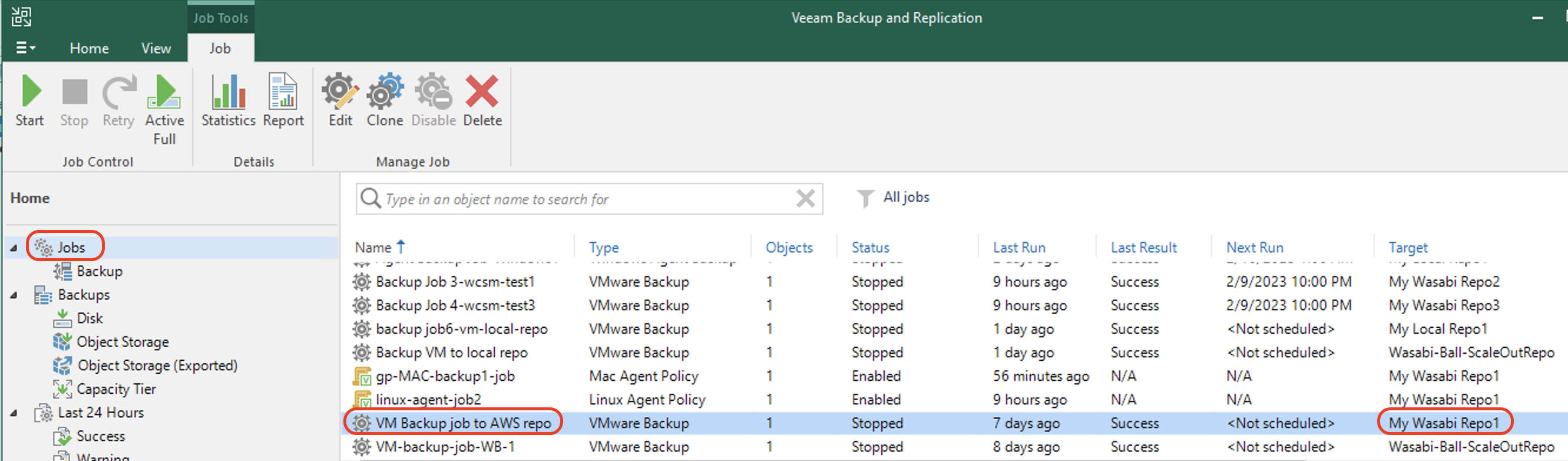
Task: Select job Backup VM to local repo
Action: [x=954, y=353]
